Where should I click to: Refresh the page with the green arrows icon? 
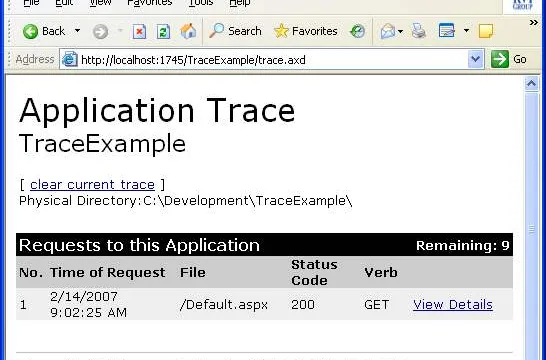163,32
